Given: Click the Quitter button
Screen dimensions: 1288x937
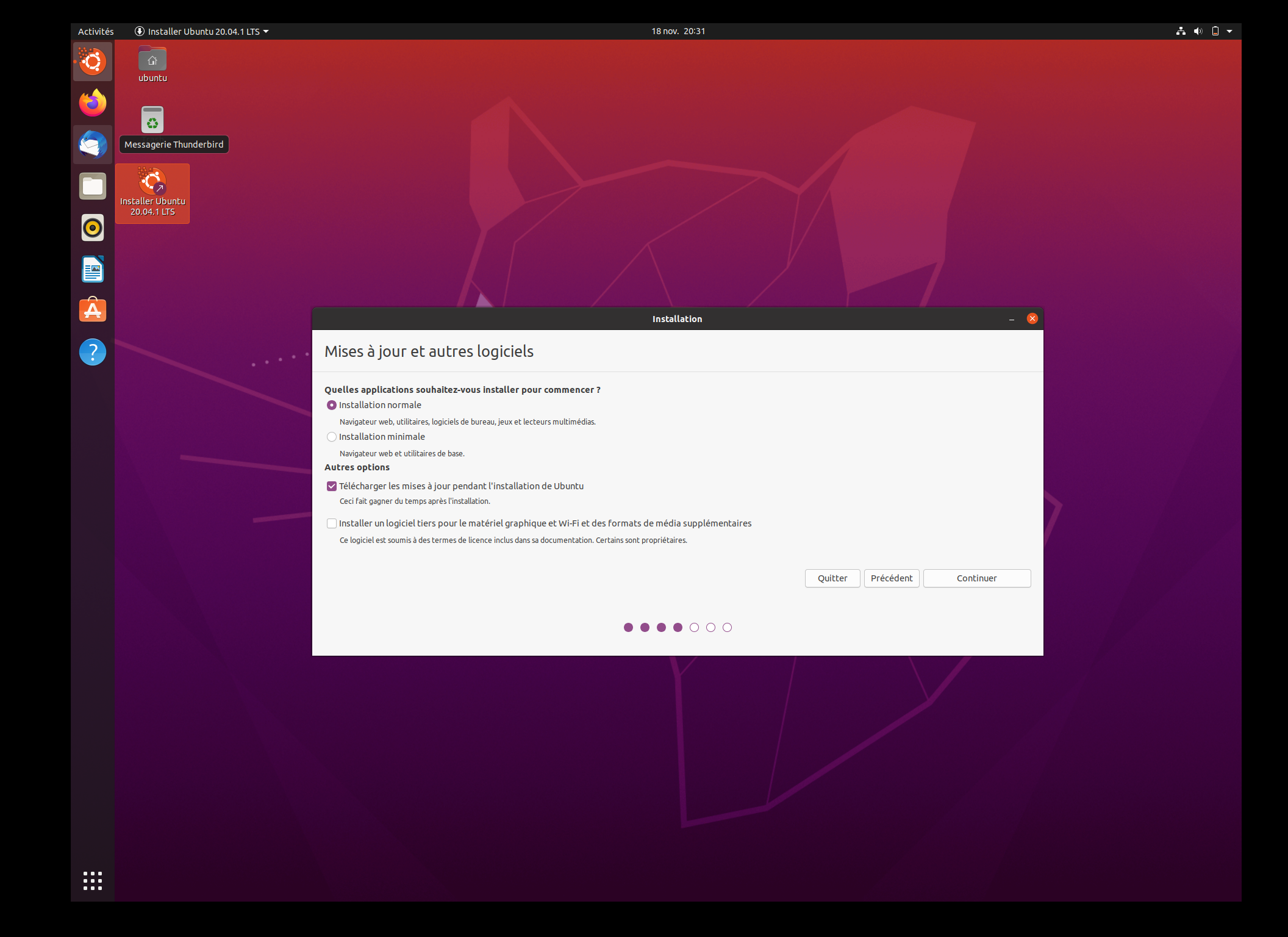Looking at the screenshot, I should 832,578.
